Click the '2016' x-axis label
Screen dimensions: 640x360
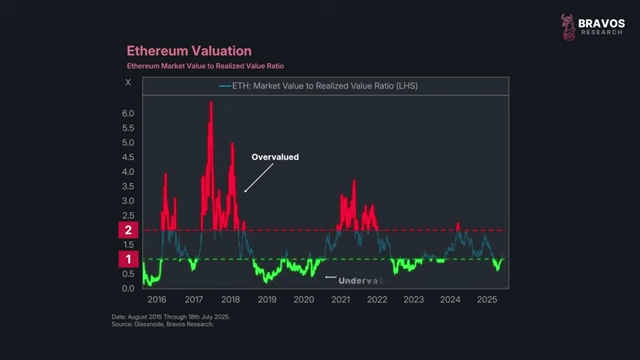(157, 300)
